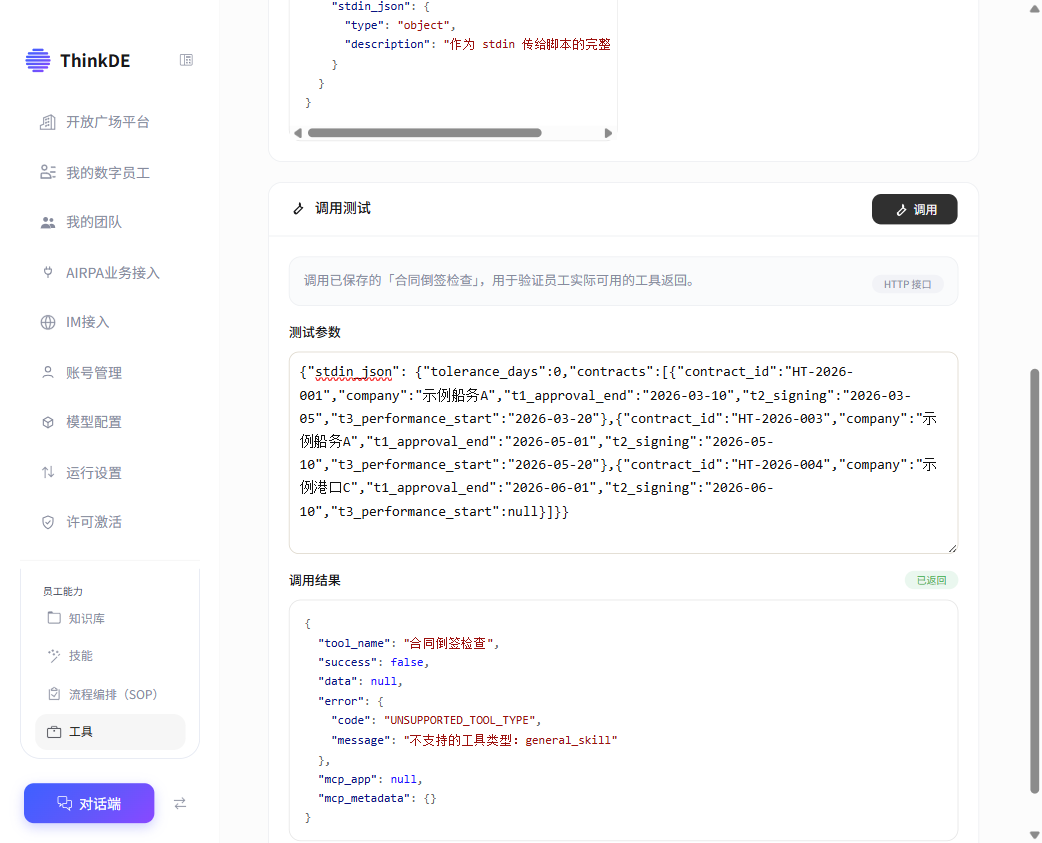
Task: Click the dark 调用 button
Action: [x=914, y=209]
